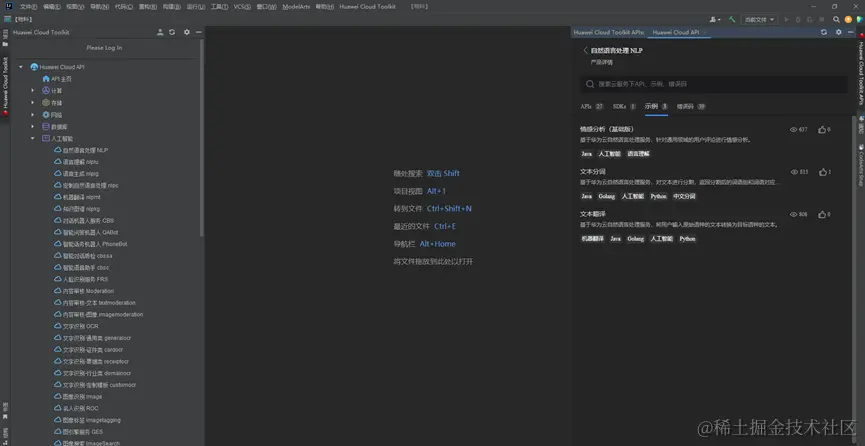Switch to the SDKs tab
Image resolution: width=865 pixels, height=446 pixels.
pyautogui.click(x=624, y=106)
